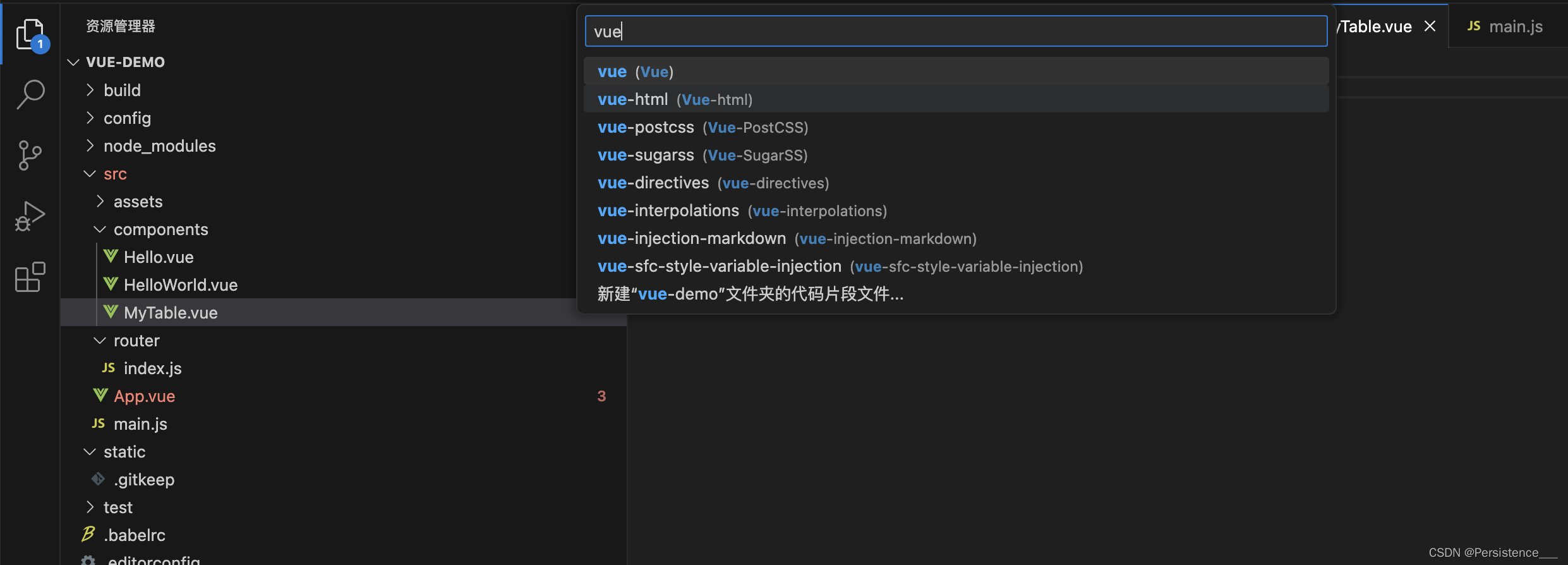Screen dimensions: 1568x565
Task: Collapse the VUE-DEMO root folder
Action: click(73, 62)
